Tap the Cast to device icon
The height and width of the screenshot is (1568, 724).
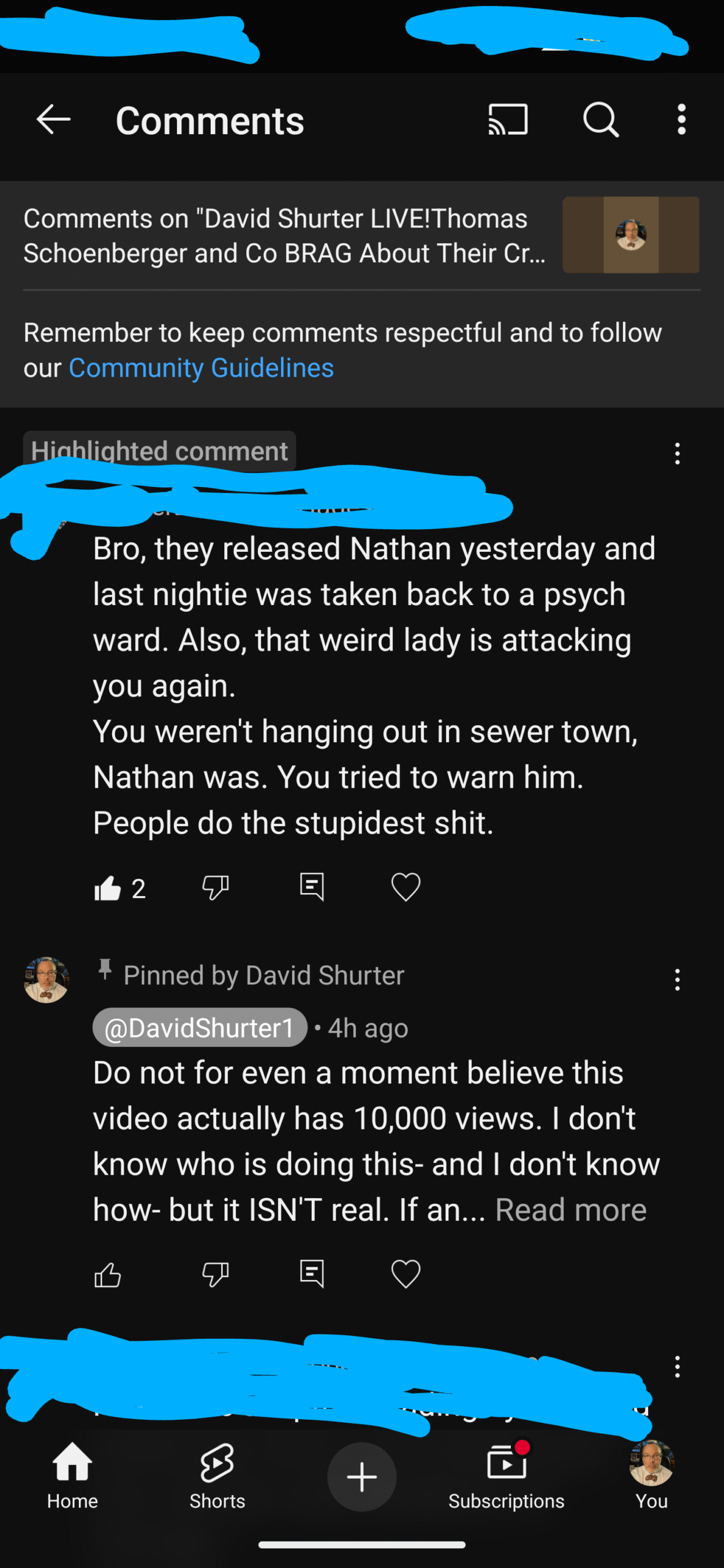pos(508,119)
